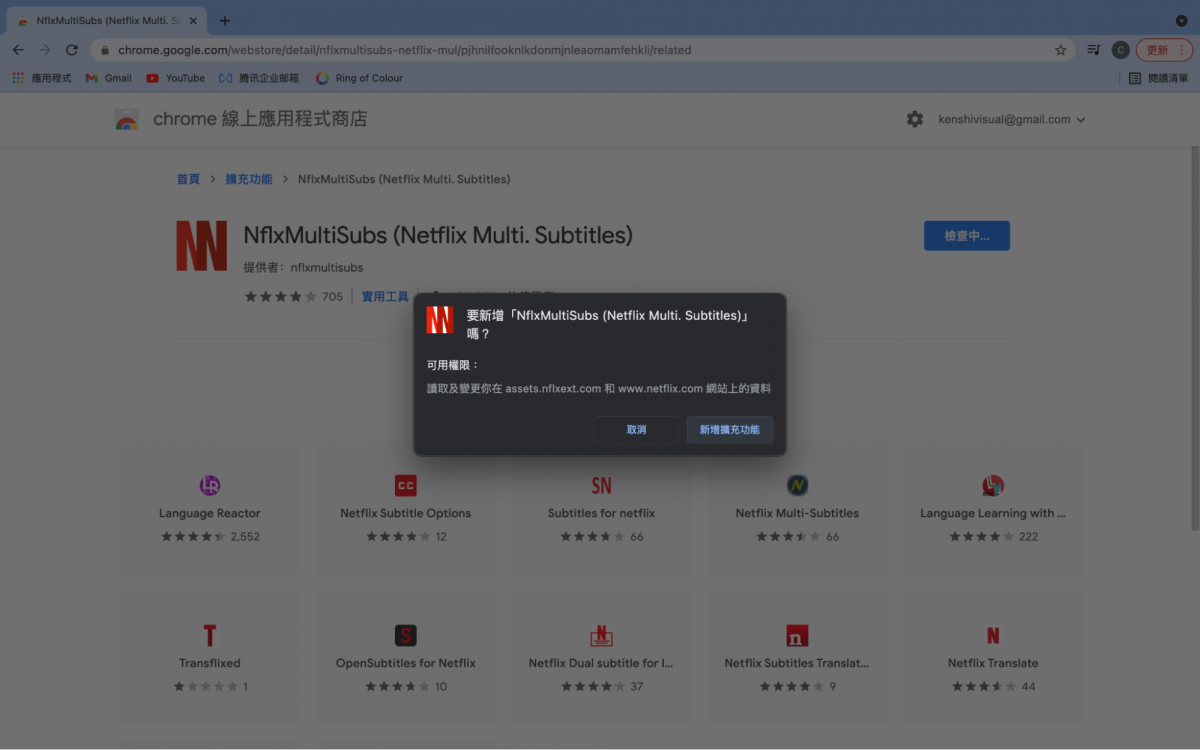The width and height of the screenshot is (1200, 750).
Task: Open the Netflix Subtitle Options CC icon
Action: (405, 486)
